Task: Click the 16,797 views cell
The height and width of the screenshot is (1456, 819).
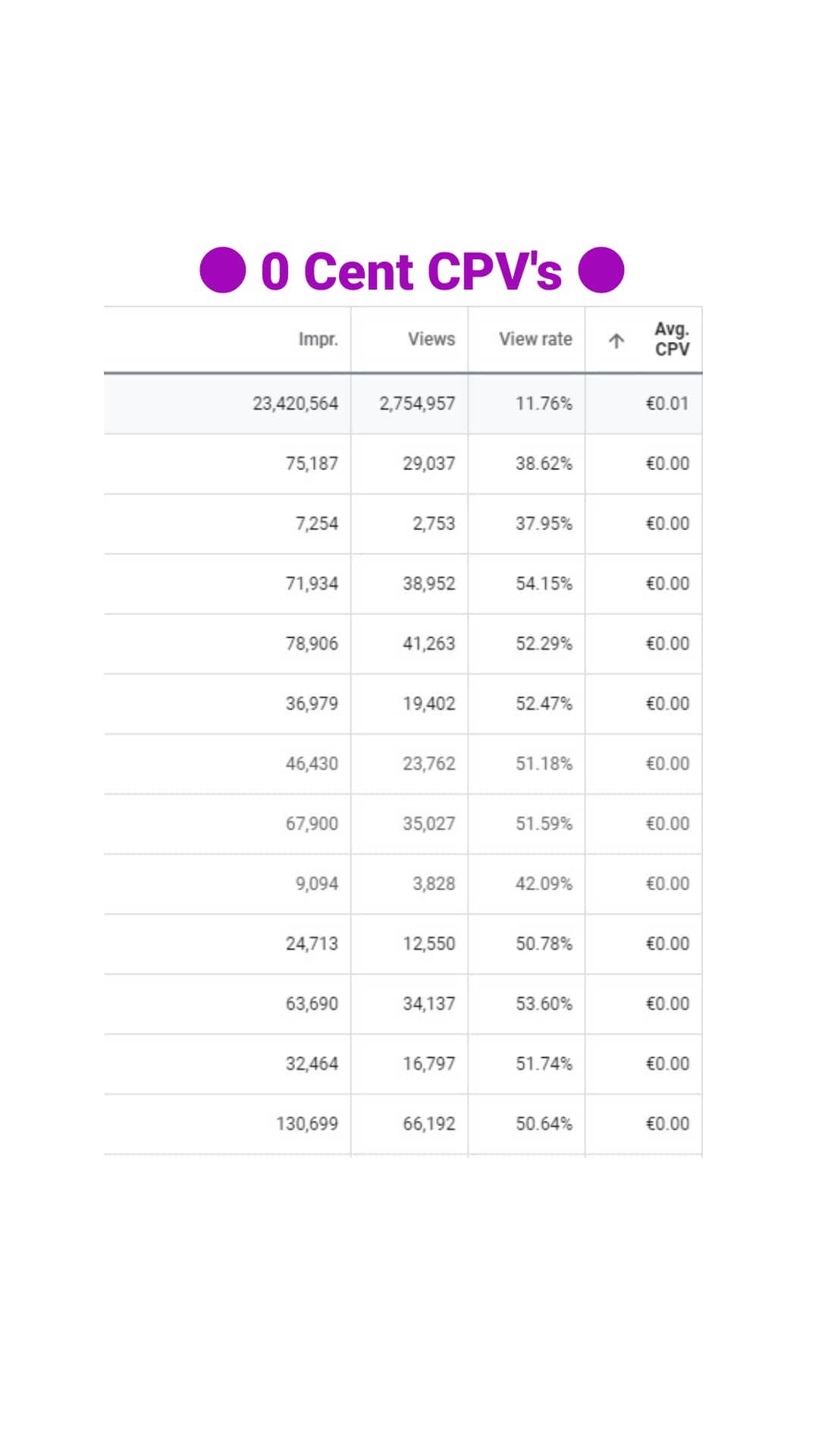Action: [x=428, y=1064]
